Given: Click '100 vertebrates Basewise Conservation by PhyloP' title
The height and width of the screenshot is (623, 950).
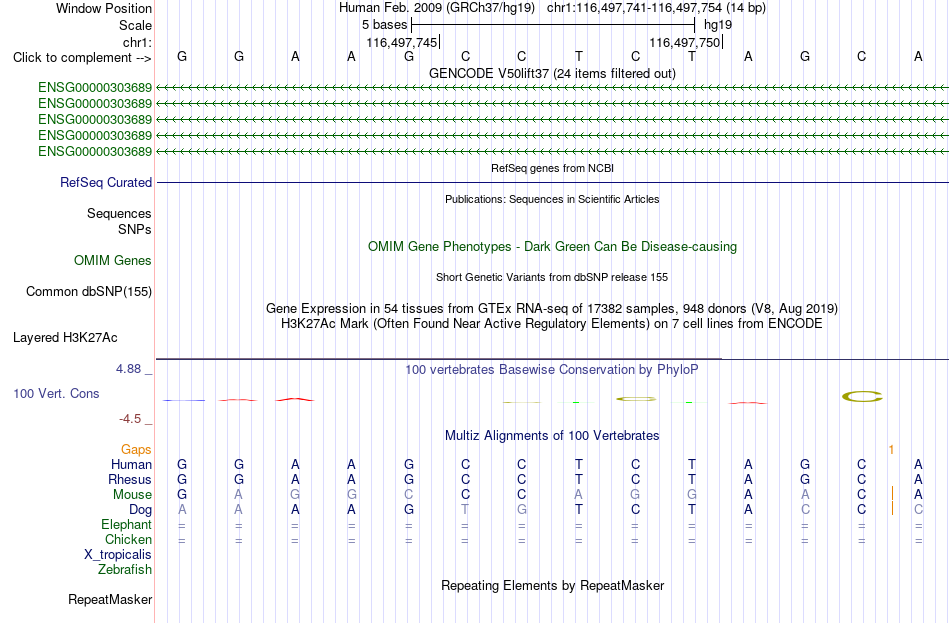Looking at the screenshot, I should 552,370.
